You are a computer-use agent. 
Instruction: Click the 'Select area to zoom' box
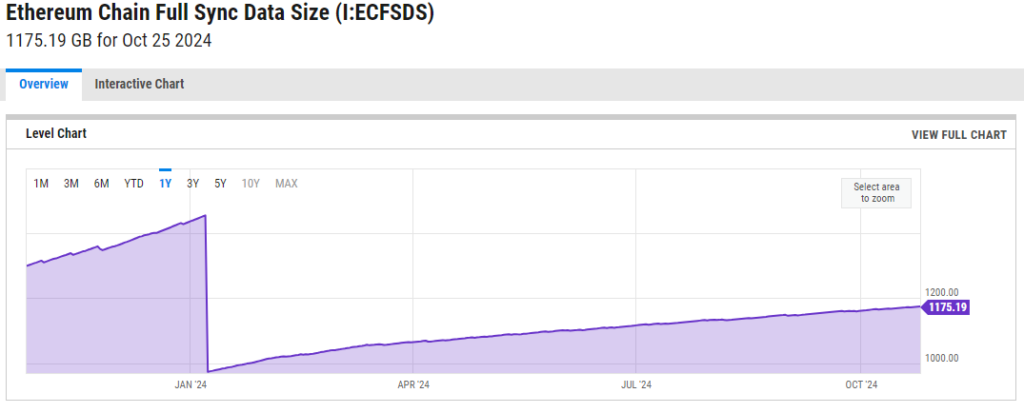click(x=876, y=193)
